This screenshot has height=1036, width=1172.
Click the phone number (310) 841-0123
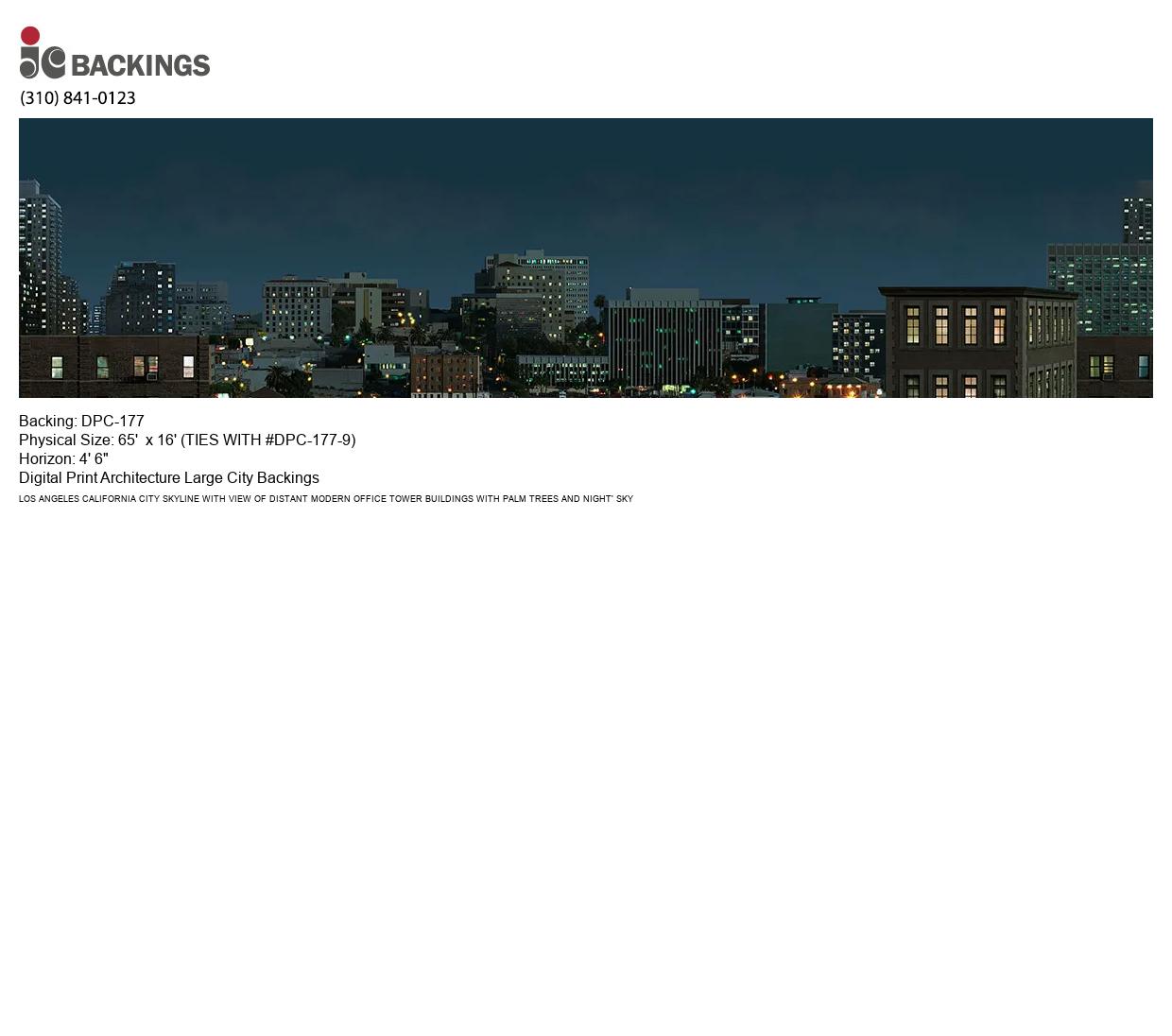coord(78,98)
